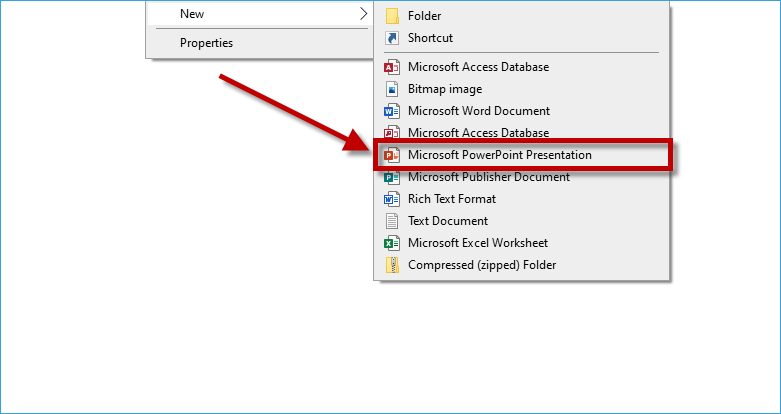Click the zipped folder icon
This screenshot has height=414, width=781.
392,265
